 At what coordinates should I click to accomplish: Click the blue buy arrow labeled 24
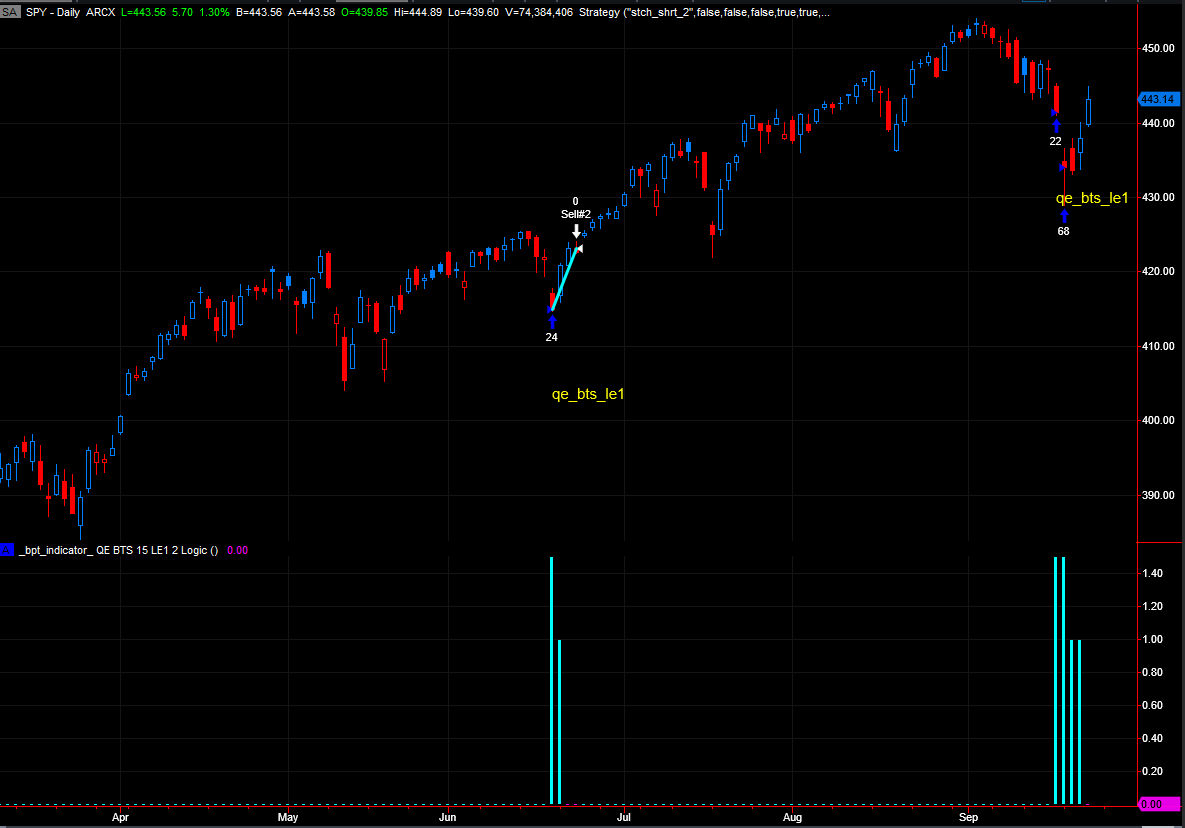(x=552, y=322)
